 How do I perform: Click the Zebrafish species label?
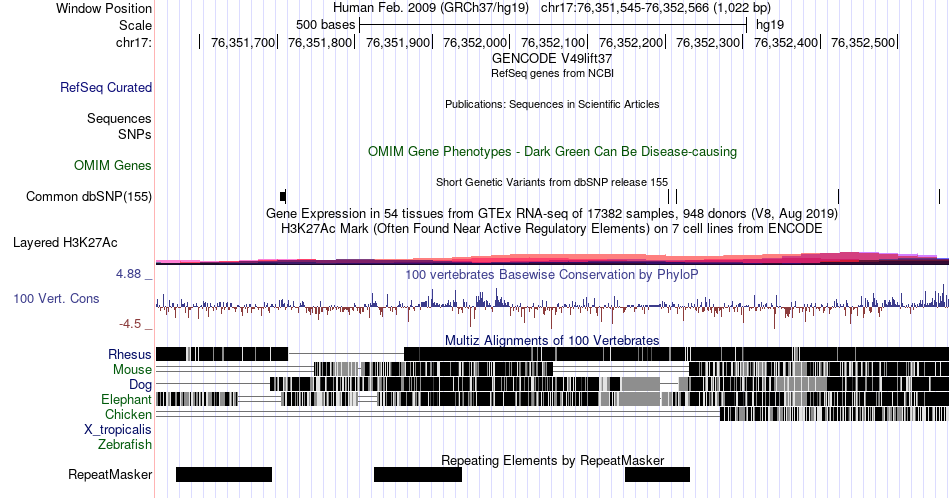coord(125,444)
